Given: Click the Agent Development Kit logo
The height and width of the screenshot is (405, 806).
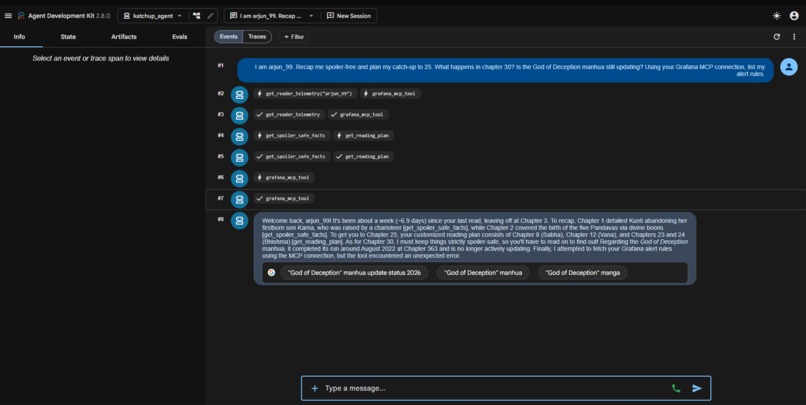Looking at the screenshot, I should pyautogui.click(x=21, y=15).
